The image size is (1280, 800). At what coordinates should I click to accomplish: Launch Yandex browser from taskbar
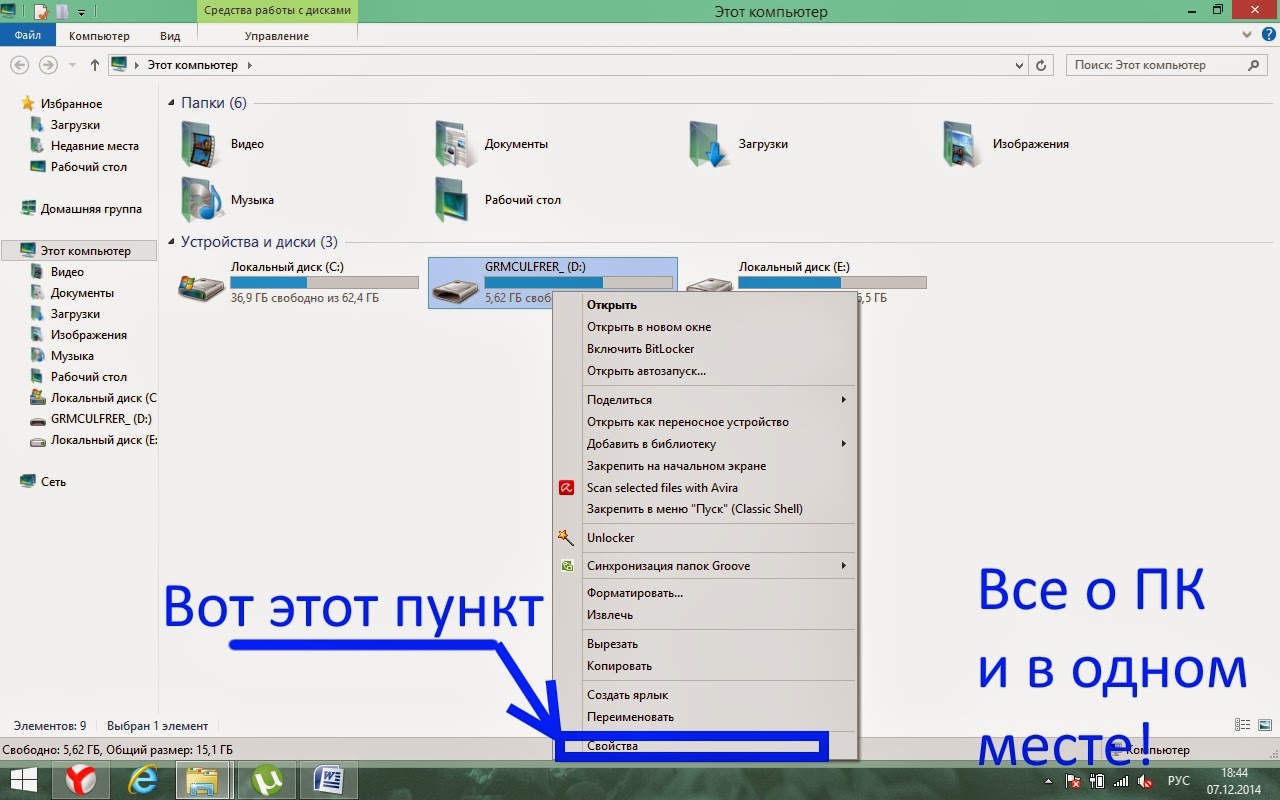click(81, 780)
